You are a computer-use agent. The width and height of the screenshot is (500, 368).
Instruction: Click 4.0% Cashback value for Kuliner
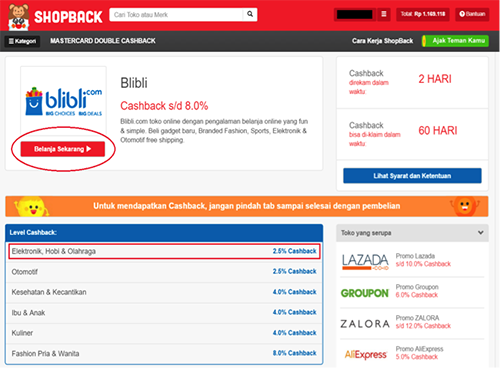tap(294, 333)
